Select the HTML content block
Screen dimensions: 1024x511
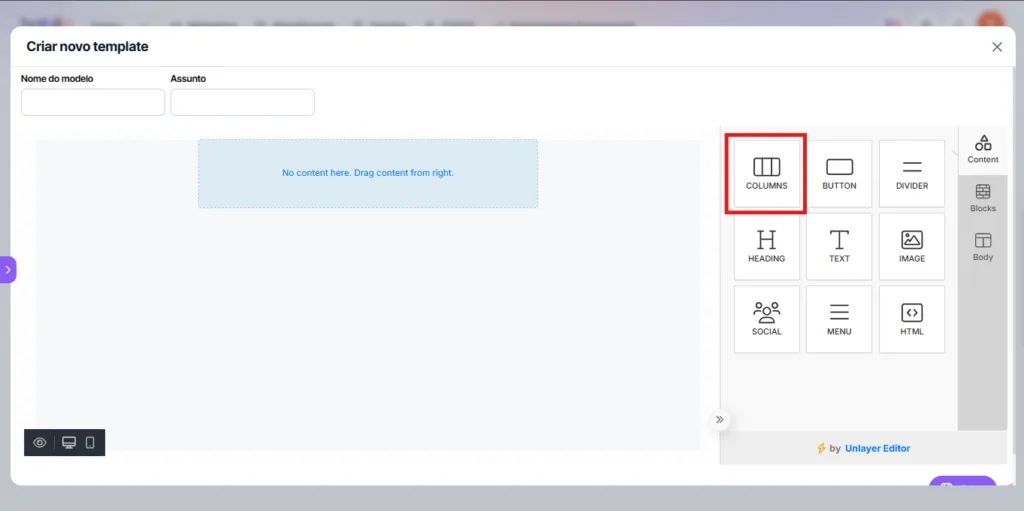(x=912, y=319)
